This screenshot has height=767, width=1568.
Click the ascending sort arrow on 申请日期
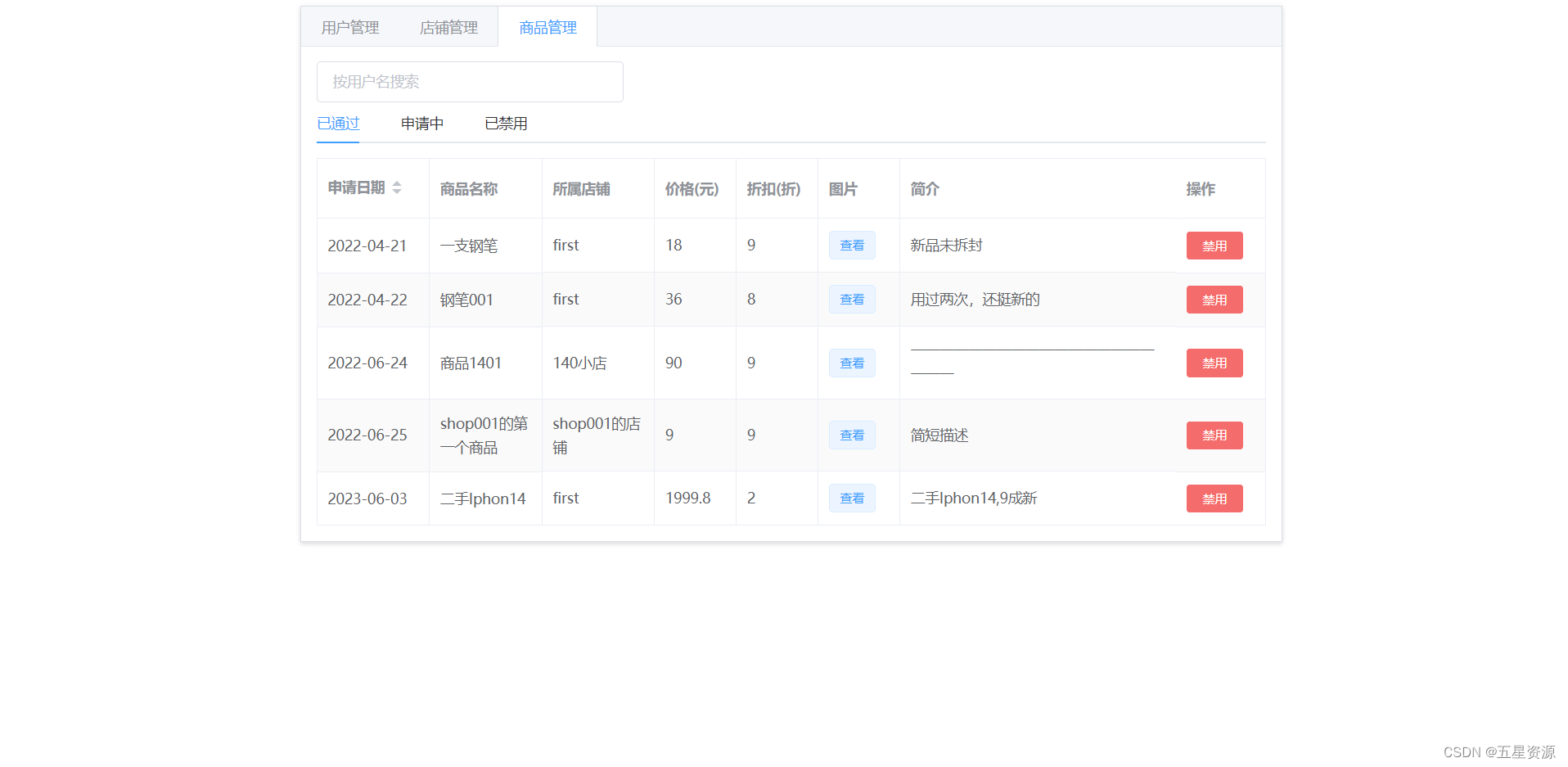(397, 184)
